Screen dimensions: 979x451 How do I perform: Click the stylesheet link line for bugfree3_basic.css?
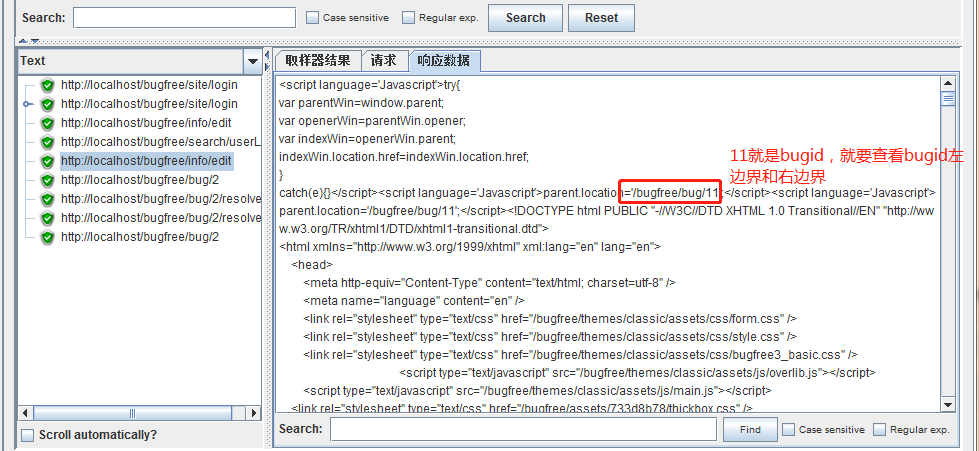point(581,355)
